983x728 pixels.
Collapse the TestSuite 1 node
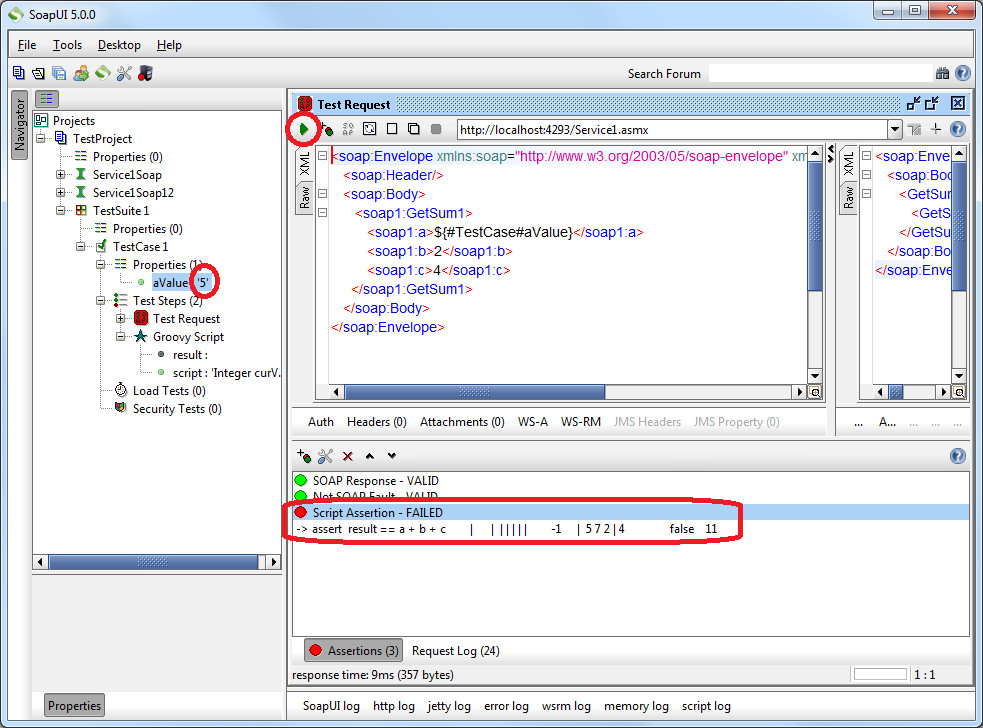pos(61,211)
